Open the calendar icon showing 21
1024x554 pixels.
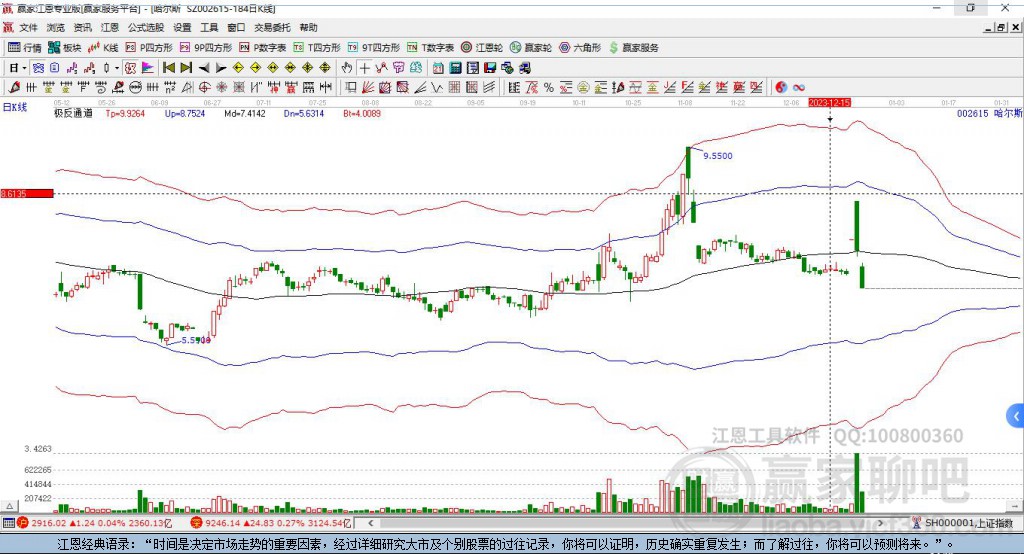(x=438, y=68)
